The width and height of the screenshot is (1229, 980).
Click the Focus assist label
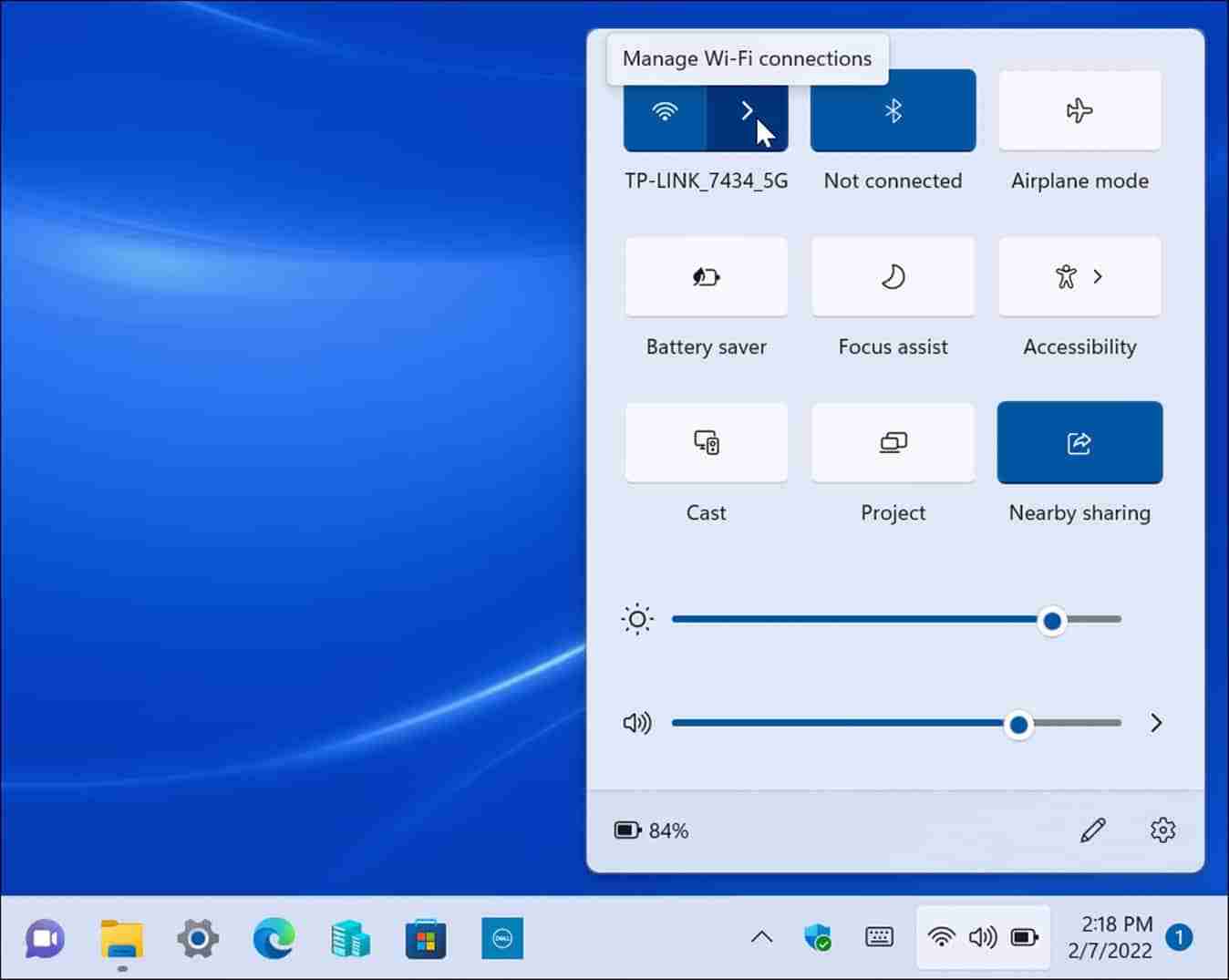coord(893,347)
